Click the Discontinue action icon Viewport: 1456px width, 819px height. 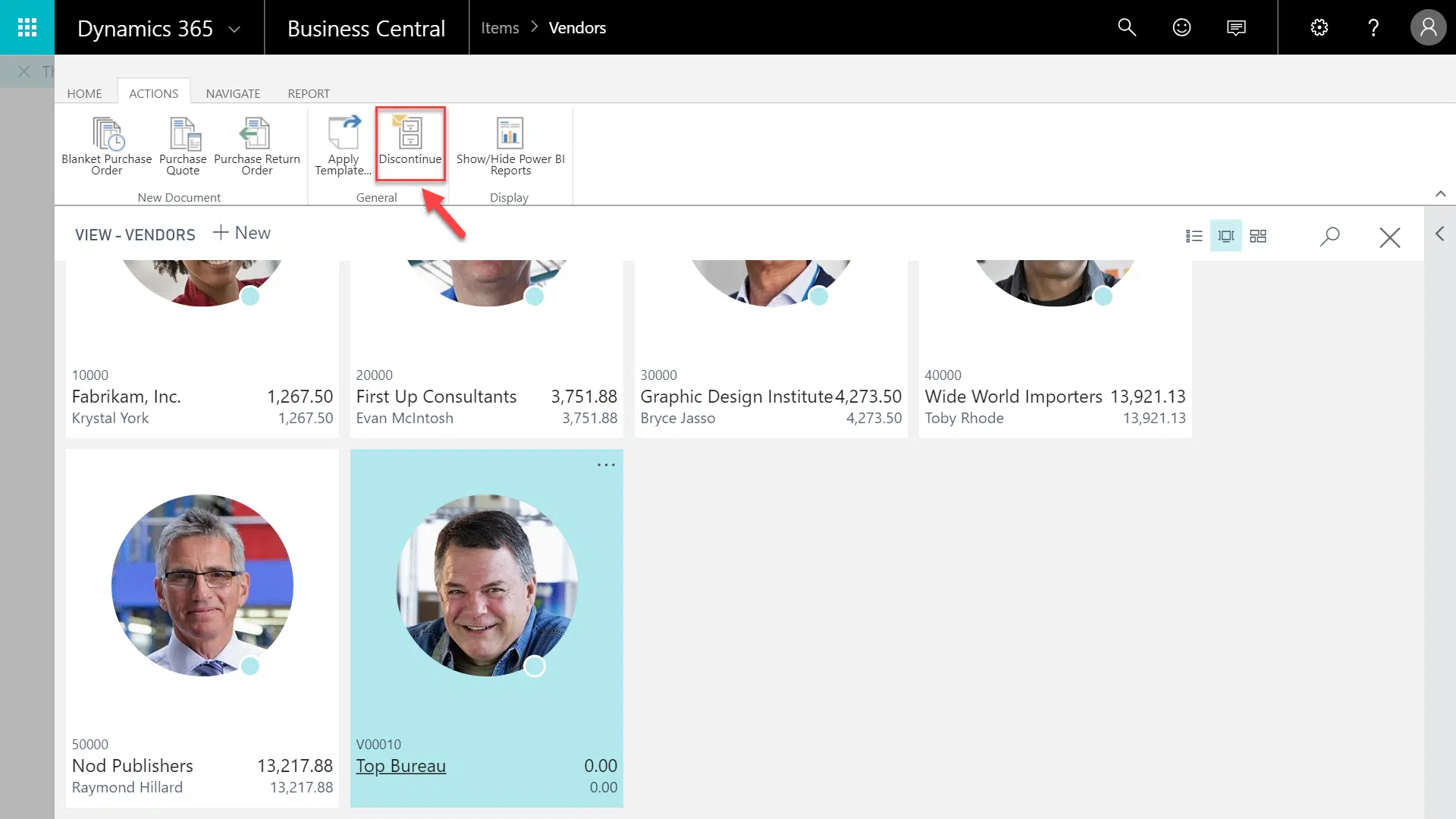(x=409, y=134)
